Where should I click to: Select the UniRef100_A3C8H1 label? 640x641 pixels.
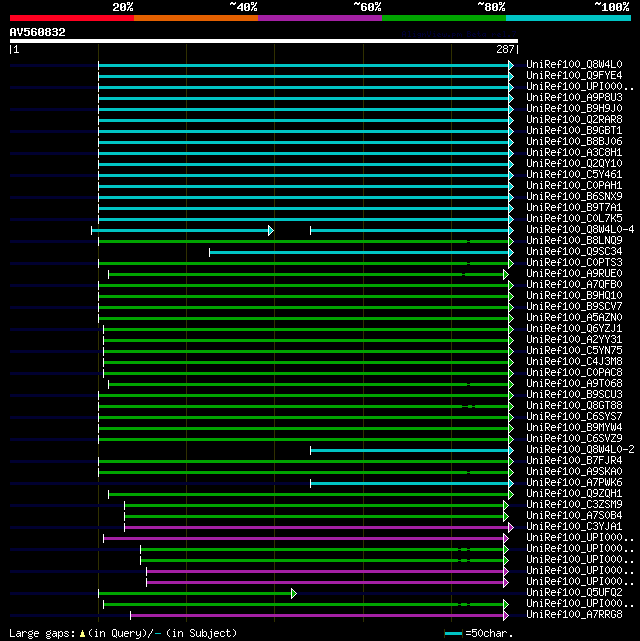pyautogui.click(x=574, y=152)
